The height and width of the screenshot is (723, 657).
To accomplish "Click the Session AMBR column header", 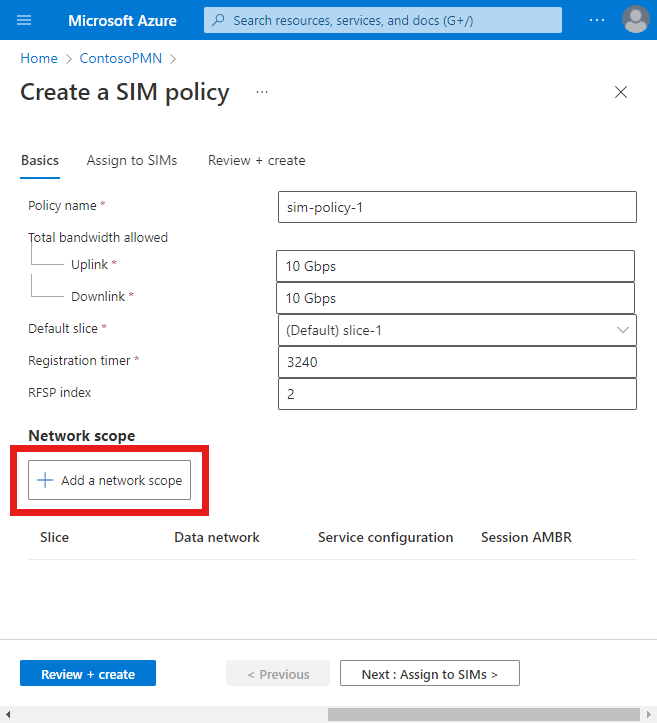I will (x=526, y=537).
